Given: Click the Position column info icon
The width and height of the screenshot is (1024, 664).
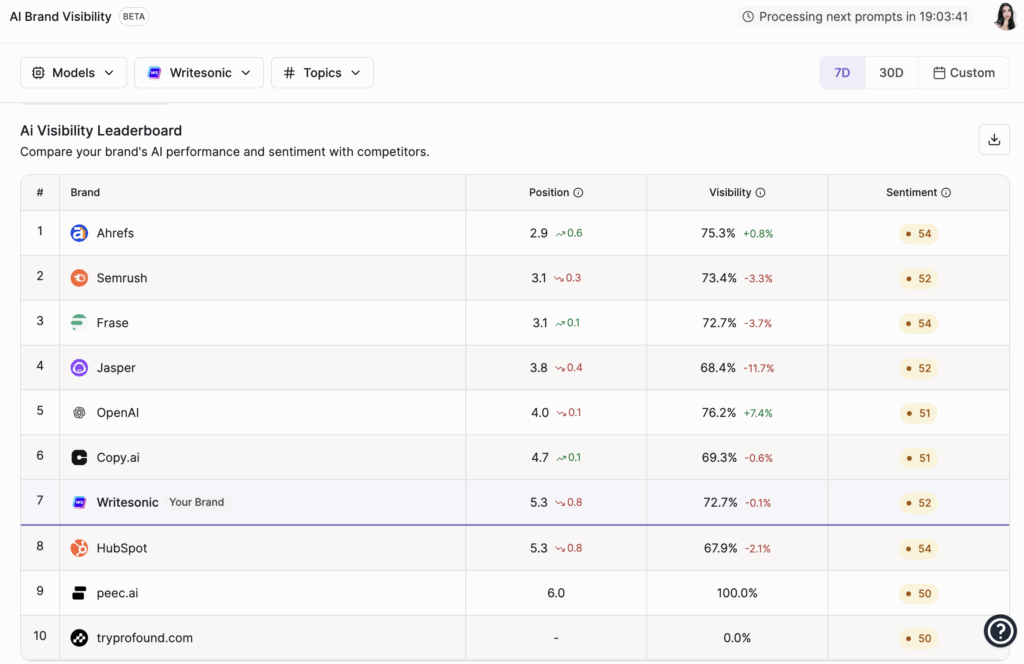Looking at the screenshot, I should (x=578, y=193).
